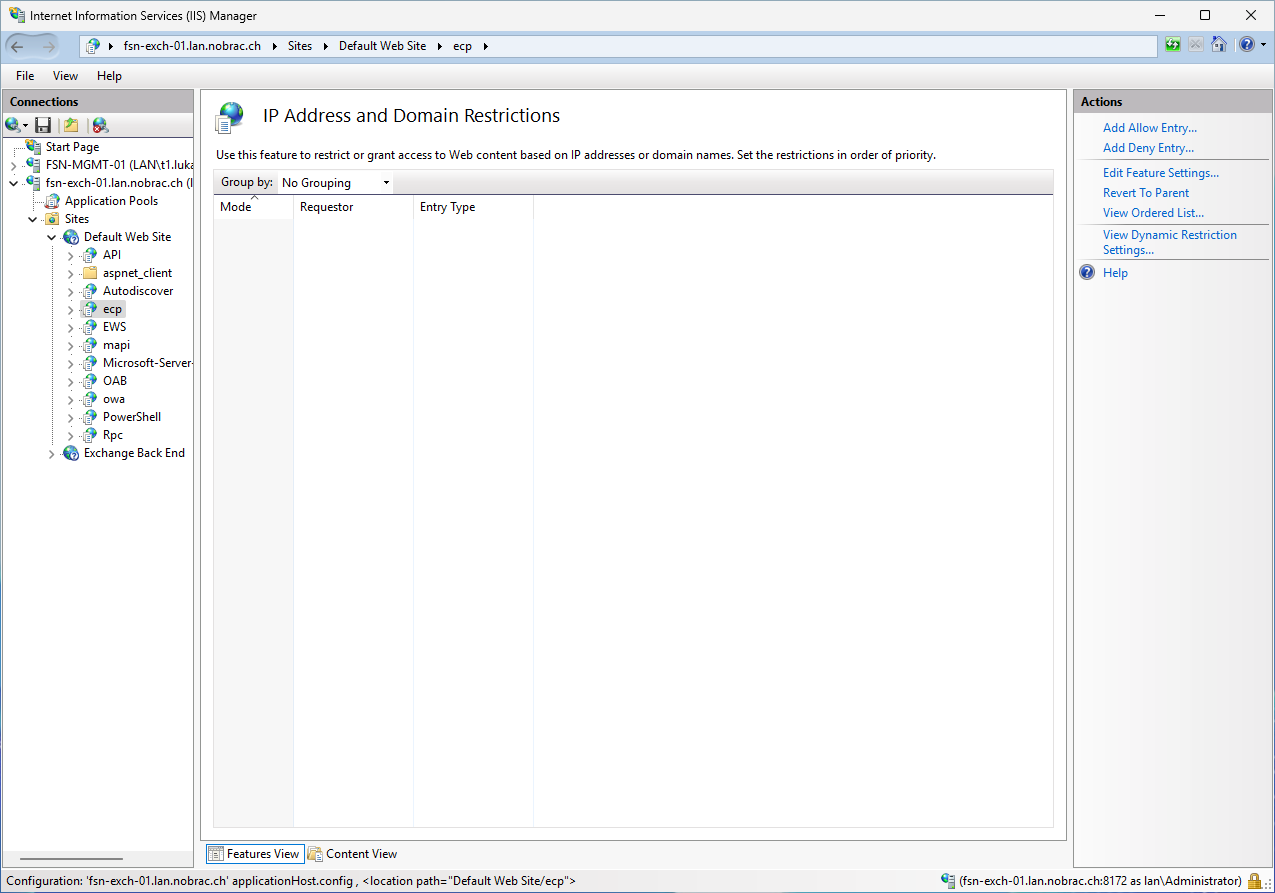Select the Rpc application node
This screenshot has width=1275, height=893.
(x=113, y=435)
